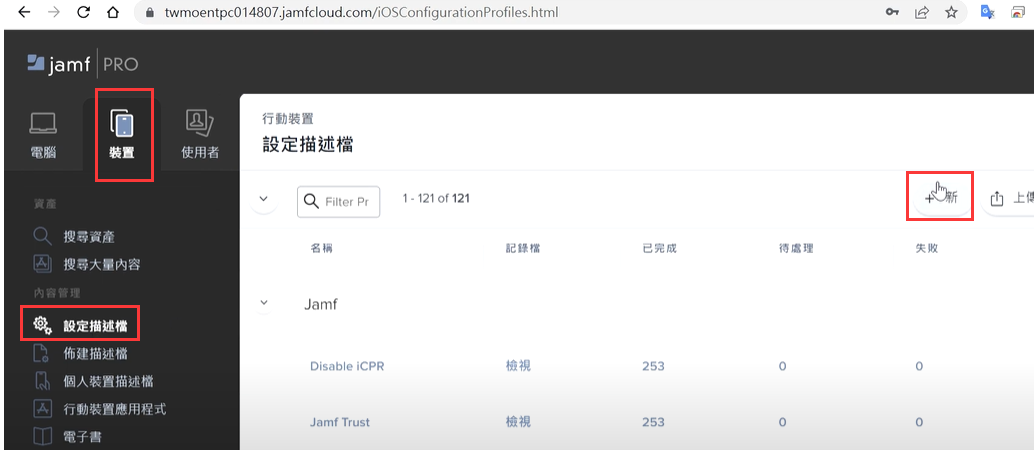The height and width of the screenshot is (450, 1034).
Task: Open the Jamf Trust profile
Action: tap(340, 422)
